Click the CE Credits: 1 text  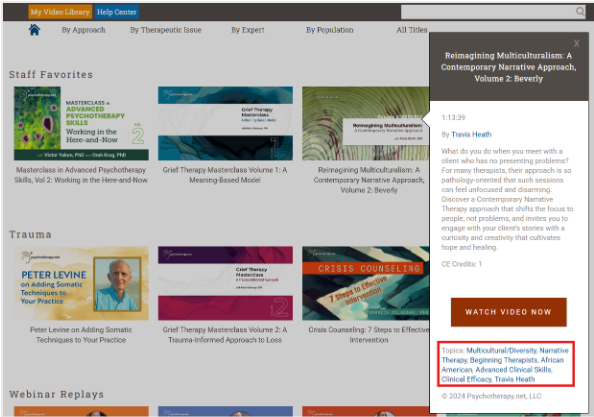click(461, 264)
